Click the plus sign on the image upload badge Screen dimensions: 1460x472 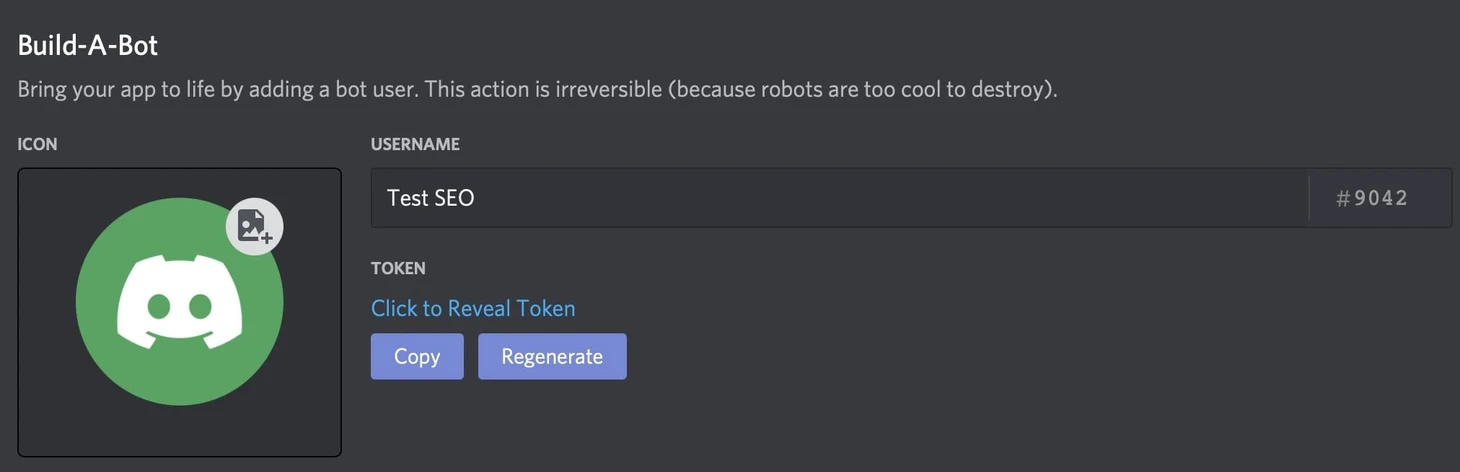point(267,238)
